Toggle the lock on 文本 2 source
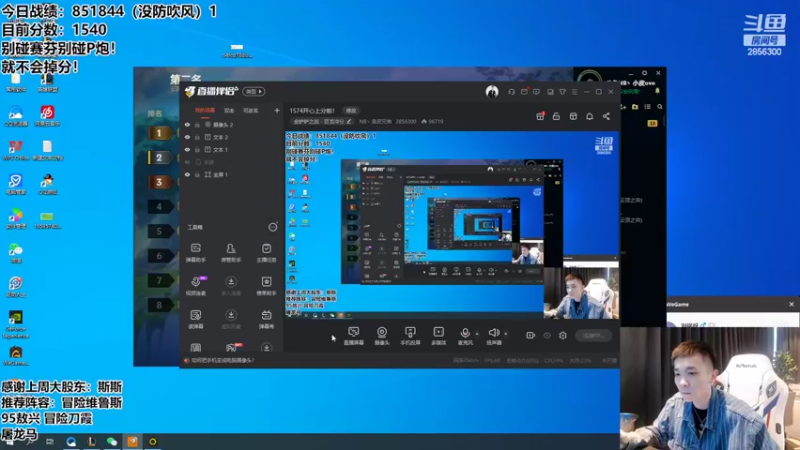 coord(197,137)
